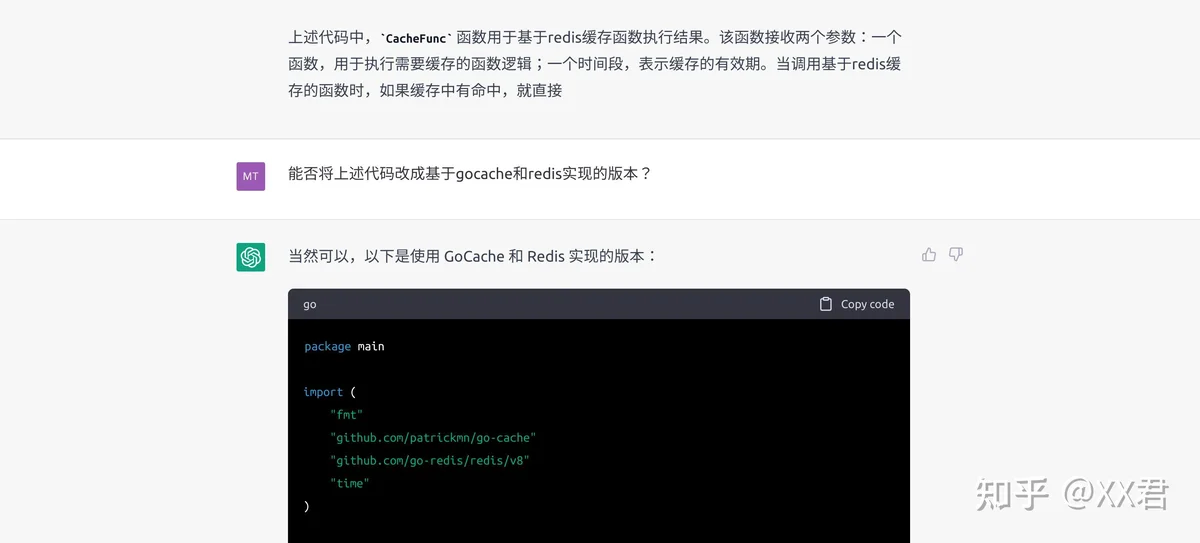The height and width of the screenshot is (543, 1200).
Task: Click the paragraph line ending with "就直接"
Action: [x=425, y=90]
